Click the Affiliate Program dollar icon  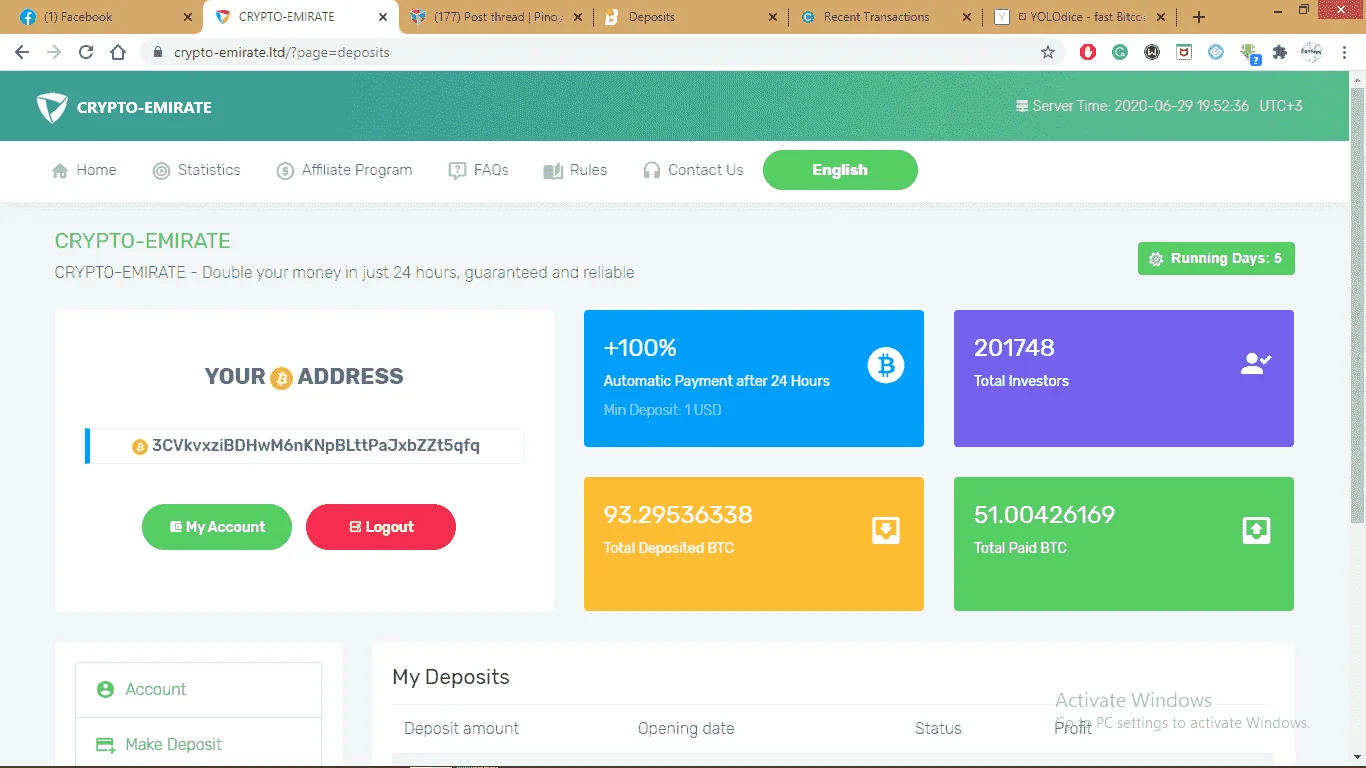tap(285, 171)
